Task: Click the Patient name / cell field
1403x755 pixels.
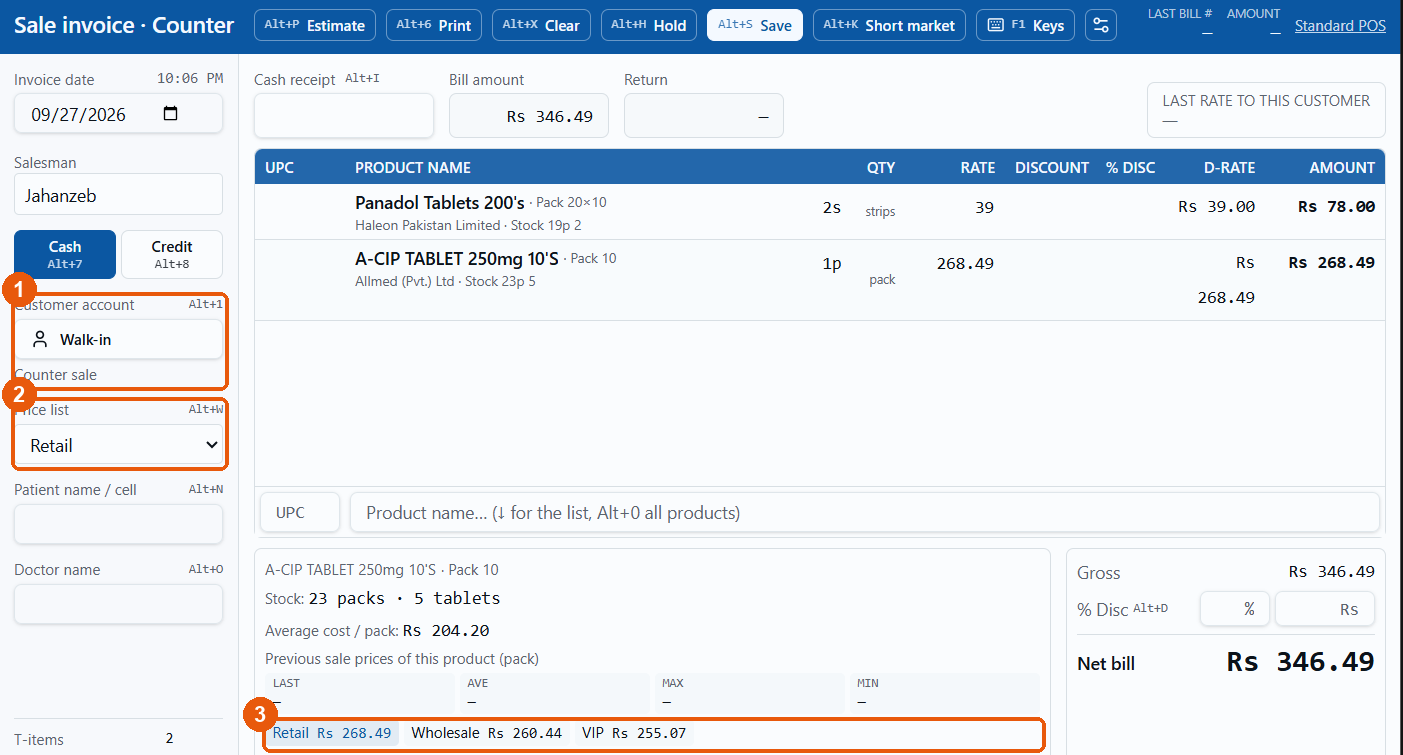Action: tap(118, 524)
